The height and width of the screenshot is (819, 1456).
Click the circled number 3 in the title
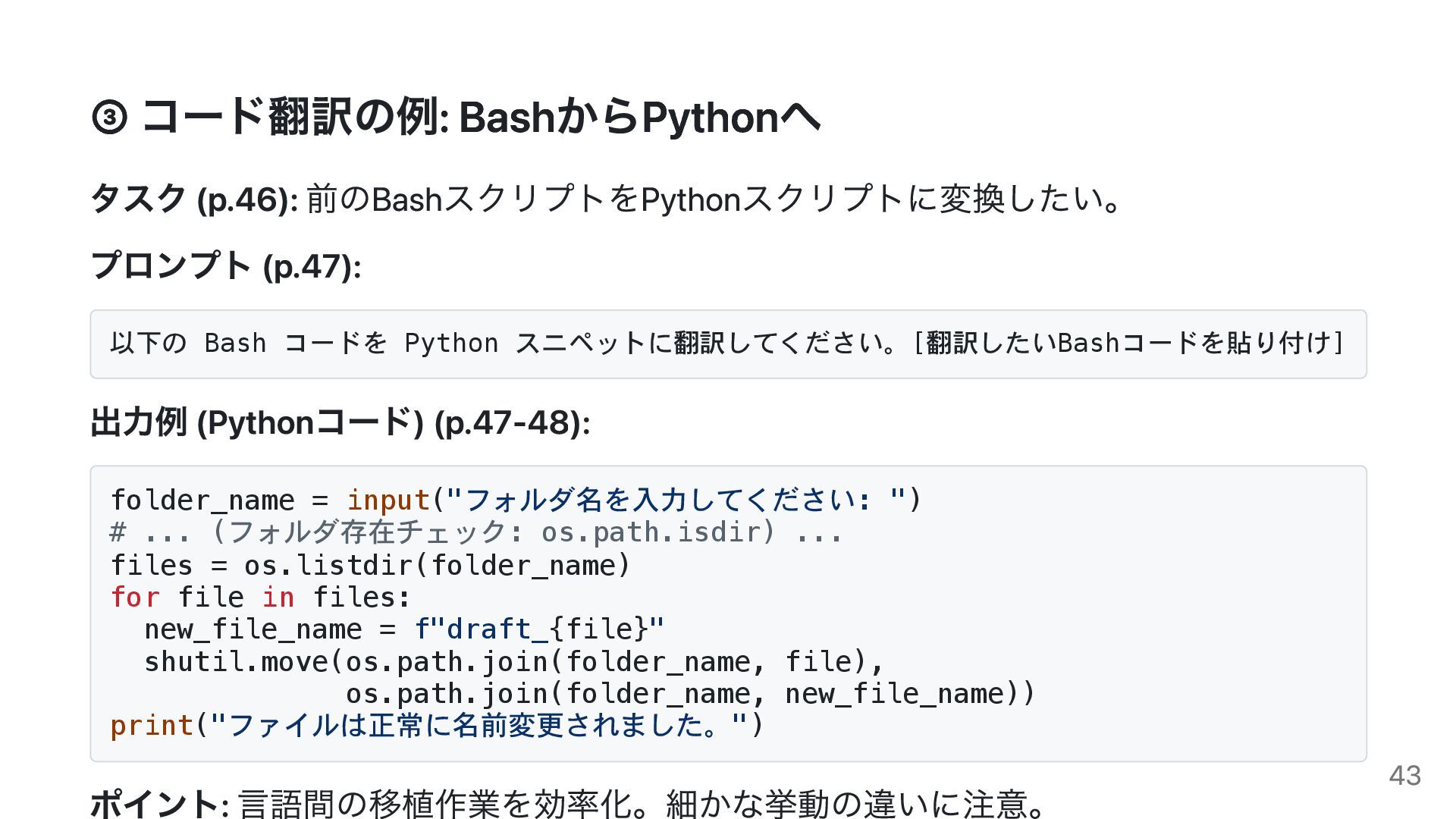(109, 118)
